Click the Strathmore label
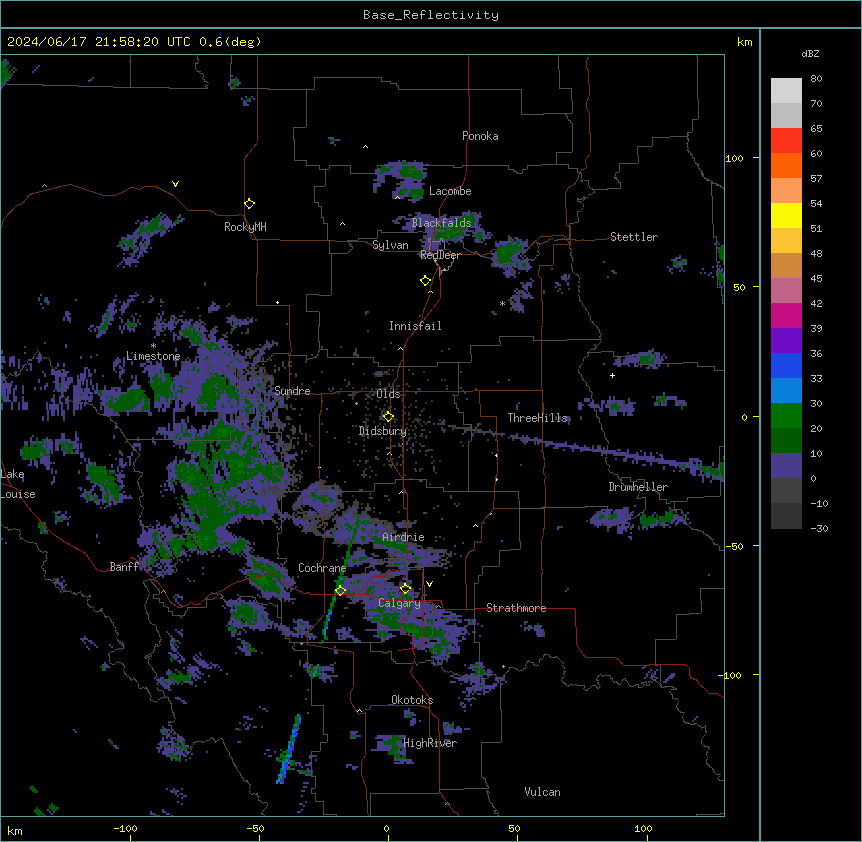This screenshot has height=842, width=862. (x=516, y=608)
